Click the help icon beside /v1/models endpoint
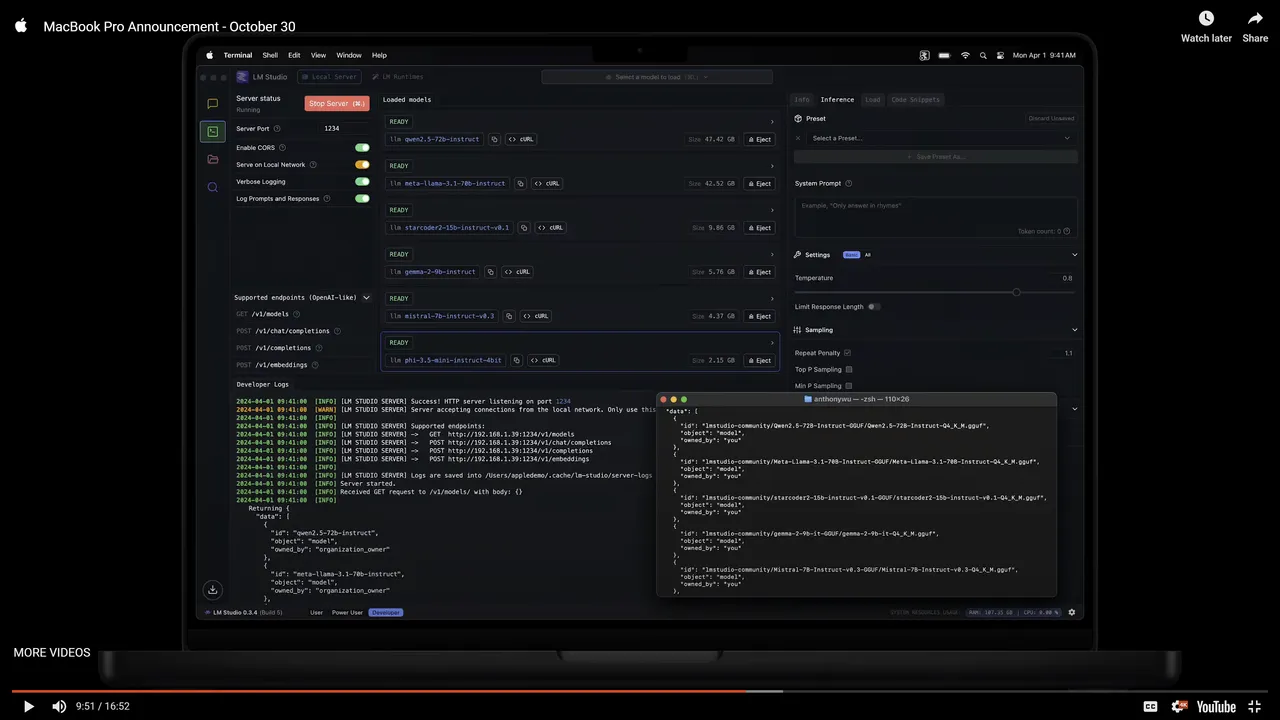The width and height of the screenshot is (1280, 720). [x=296, y=314]
